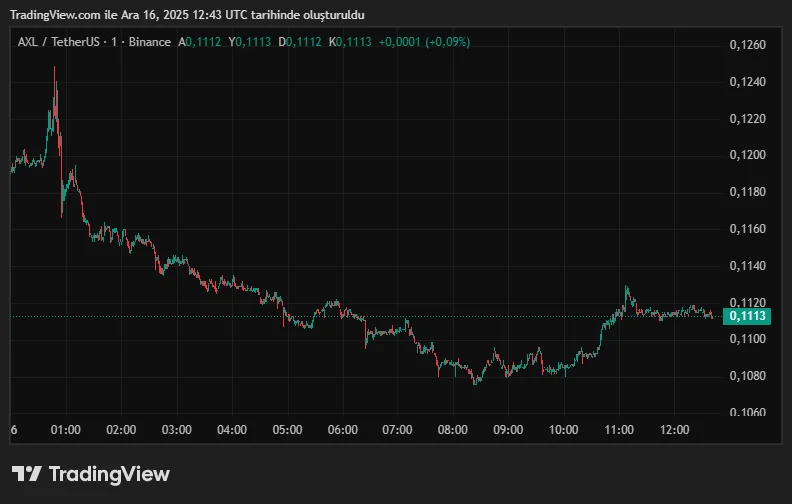The image size is (792, 504).
Task: Click the 0,1060 price axis label
Action: pyautogui.click(x=747, y=413)
